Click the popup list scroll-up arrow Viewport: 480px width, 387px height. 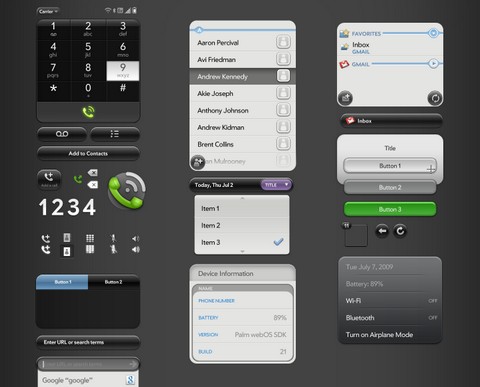pos(242,198)
